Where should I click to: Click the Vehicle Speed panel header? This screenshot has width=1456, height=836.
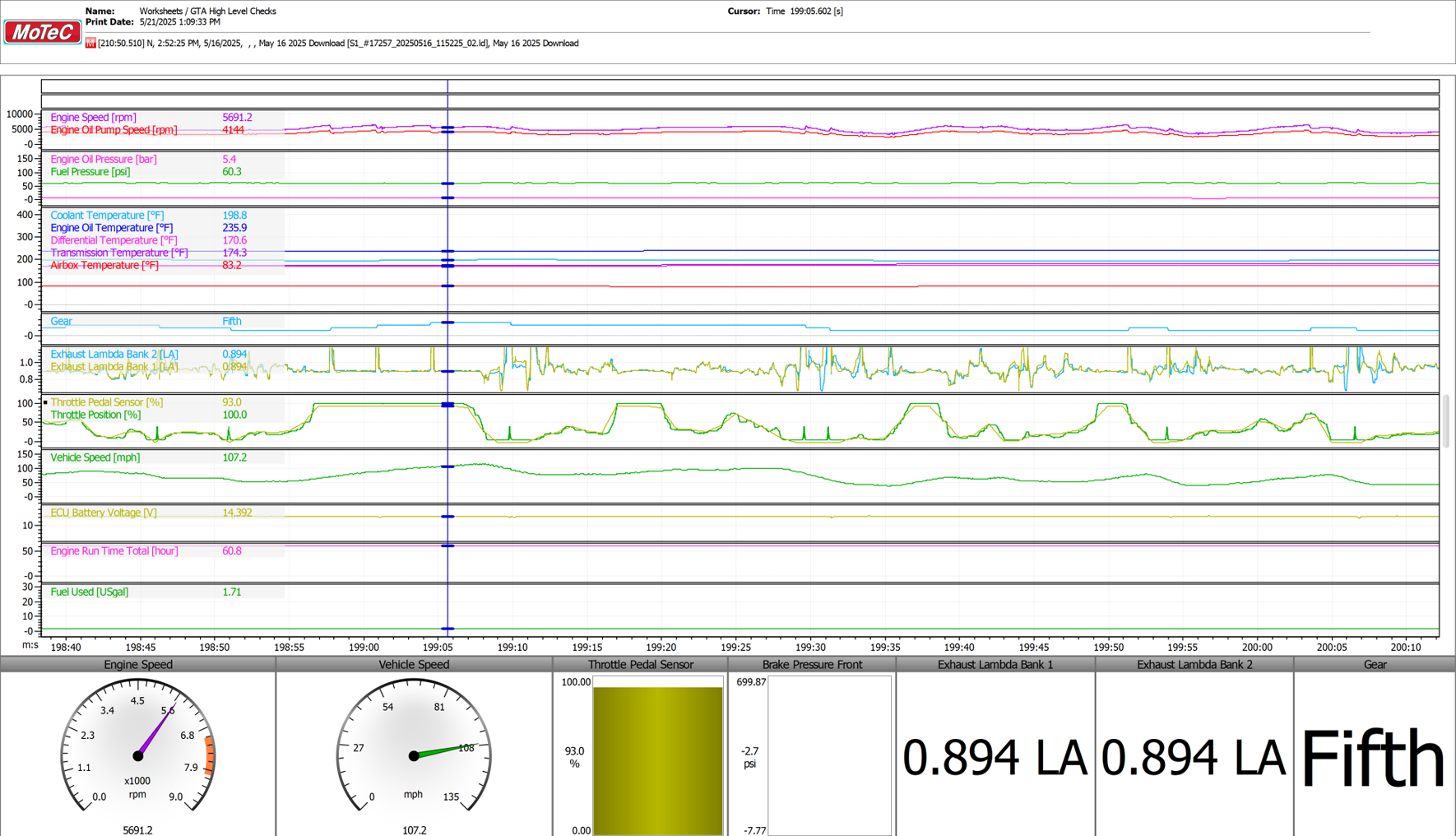[x=414, y=664]
